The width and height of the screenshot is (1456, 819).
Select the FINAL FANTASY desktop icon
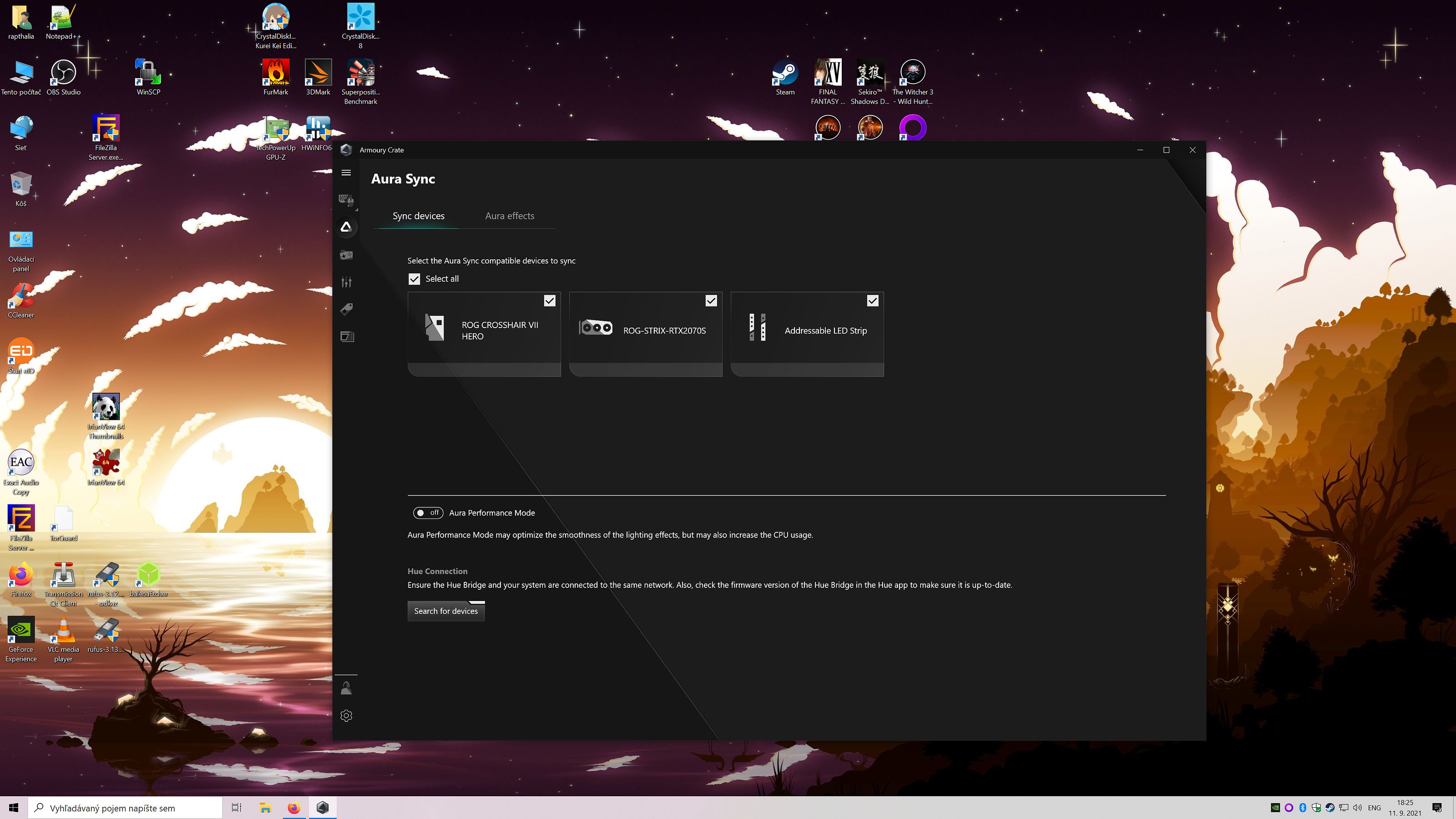(828, 82)
